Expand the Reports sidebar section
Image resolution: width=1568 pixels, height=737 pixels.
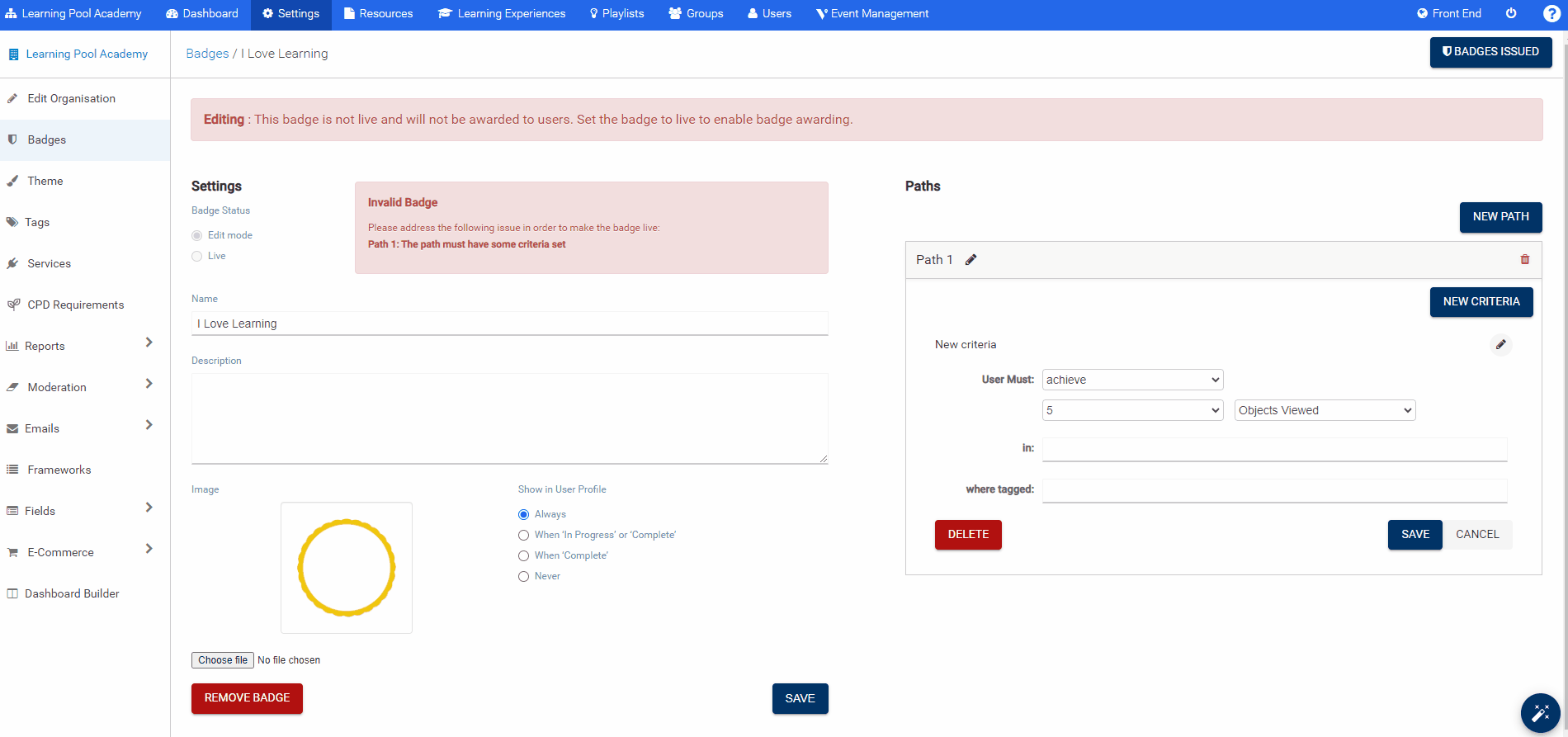pos(149,343)
